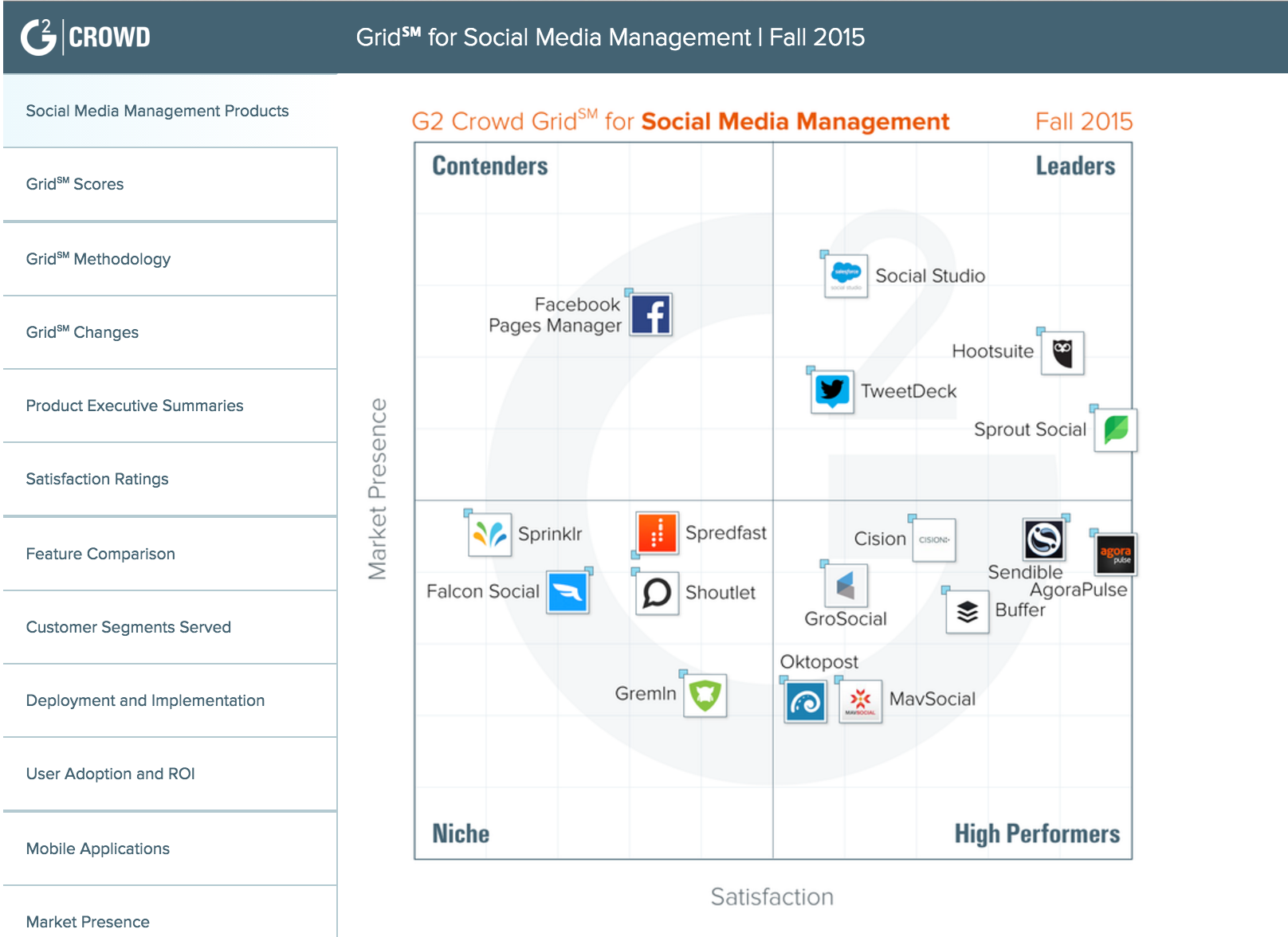Click the blue Falcon Social icon
This screenshot has width=1288, height=937.
pyautogui.click(x=567, y=592)
